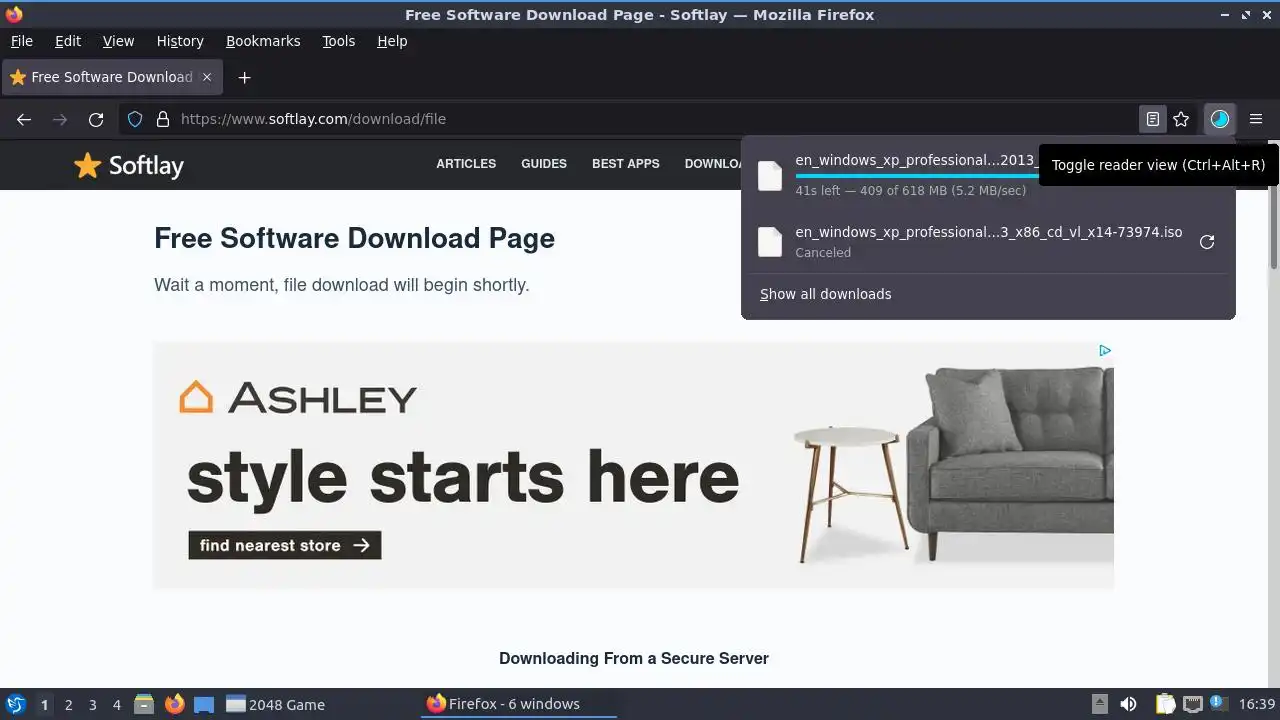Go back using the browser back arrow
Screen dimensions: 1280x720
pyautogui.click(x=24, y=119)
